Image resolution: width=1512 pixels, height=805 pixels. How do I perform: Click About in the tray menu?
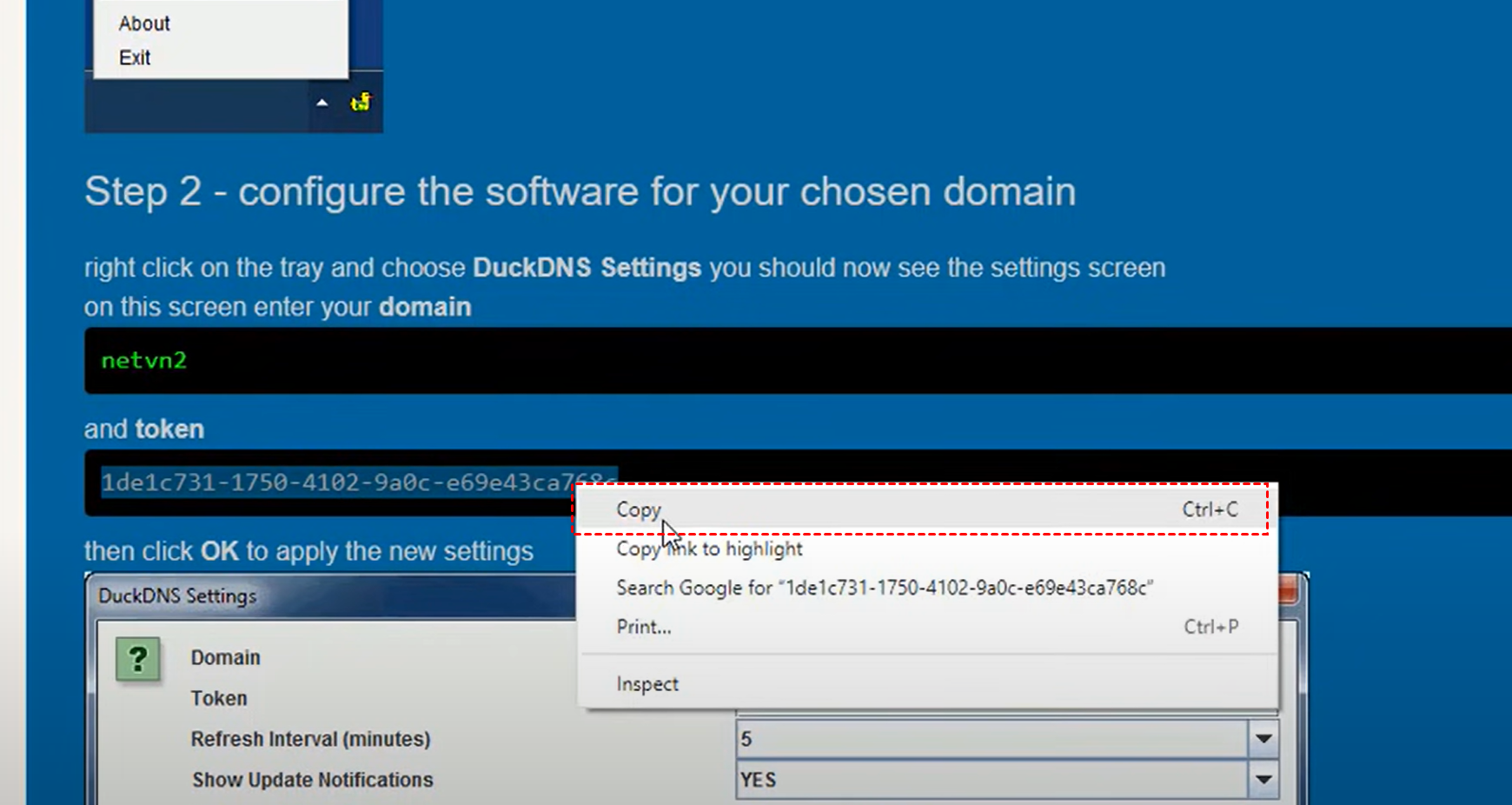point(144,23)
